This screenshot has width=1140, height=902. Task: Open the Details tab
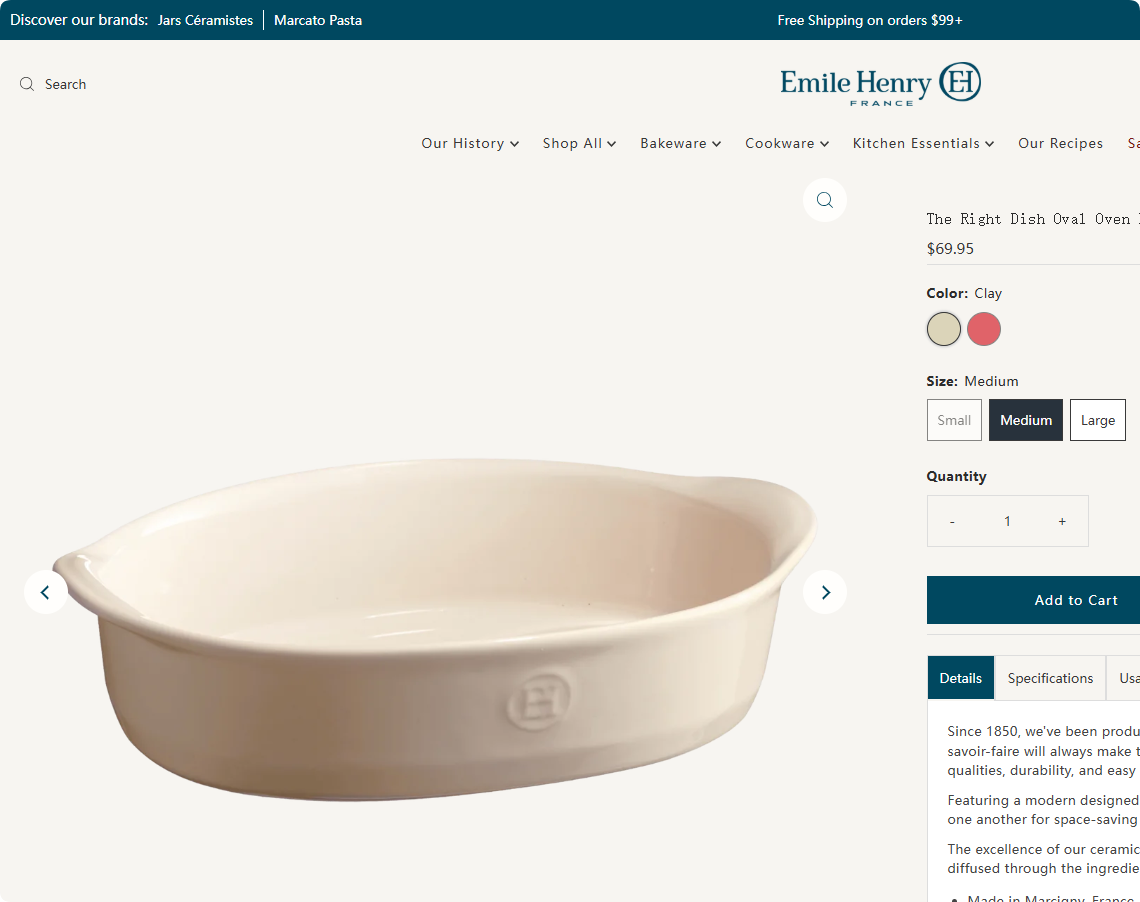960,678
